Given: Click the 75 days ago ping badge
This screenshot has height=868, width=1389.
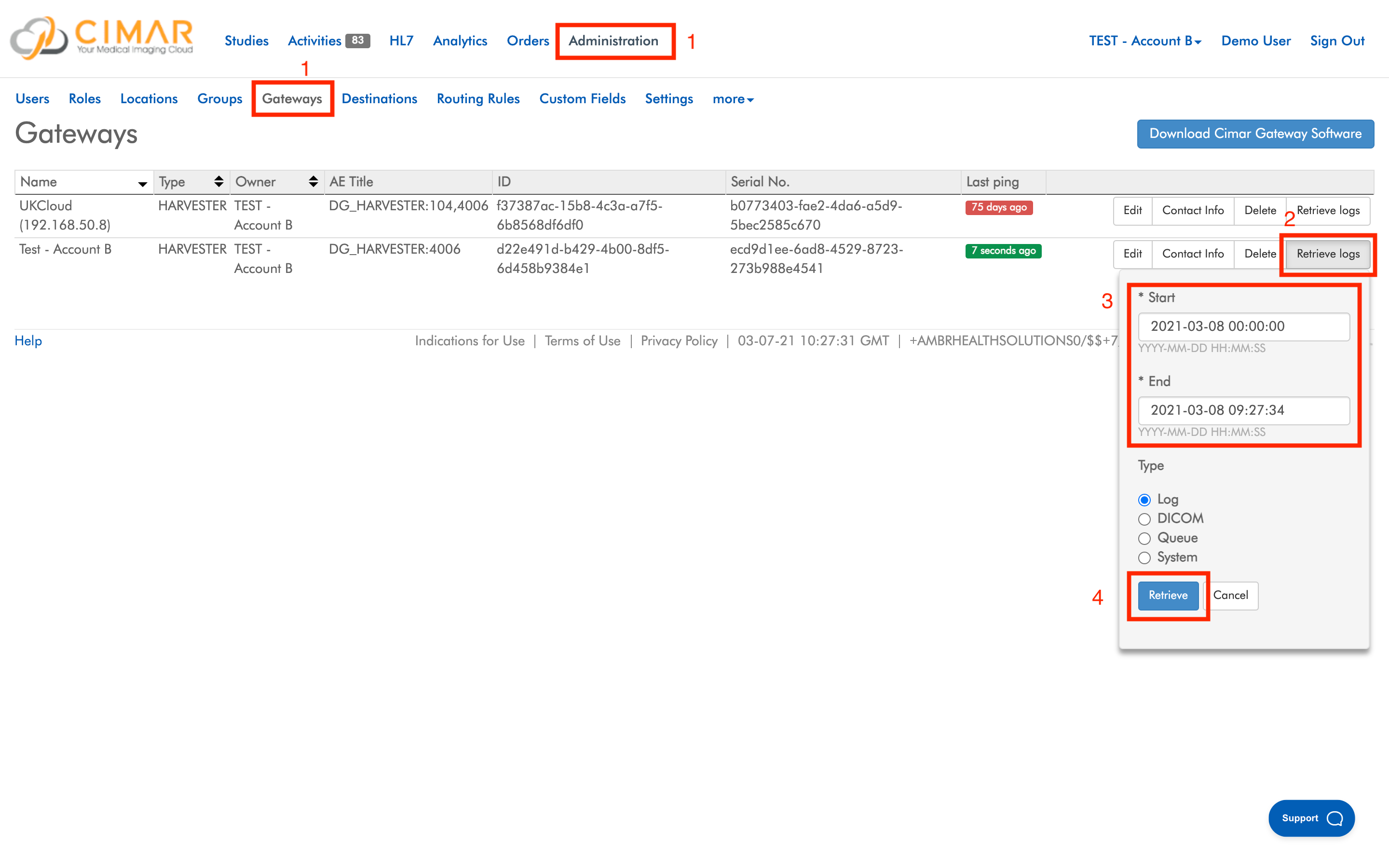Looking at the screenshot, I should click(x=998, y=207).
